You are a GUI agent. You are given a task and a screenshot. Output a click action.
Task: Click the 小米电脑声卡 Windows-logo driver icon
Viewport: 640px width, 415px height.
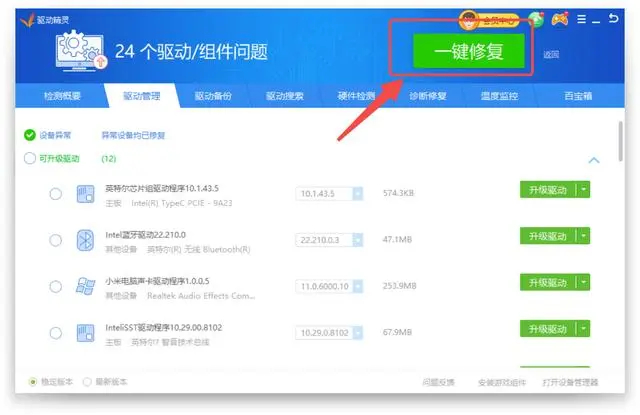coord(86,286)
